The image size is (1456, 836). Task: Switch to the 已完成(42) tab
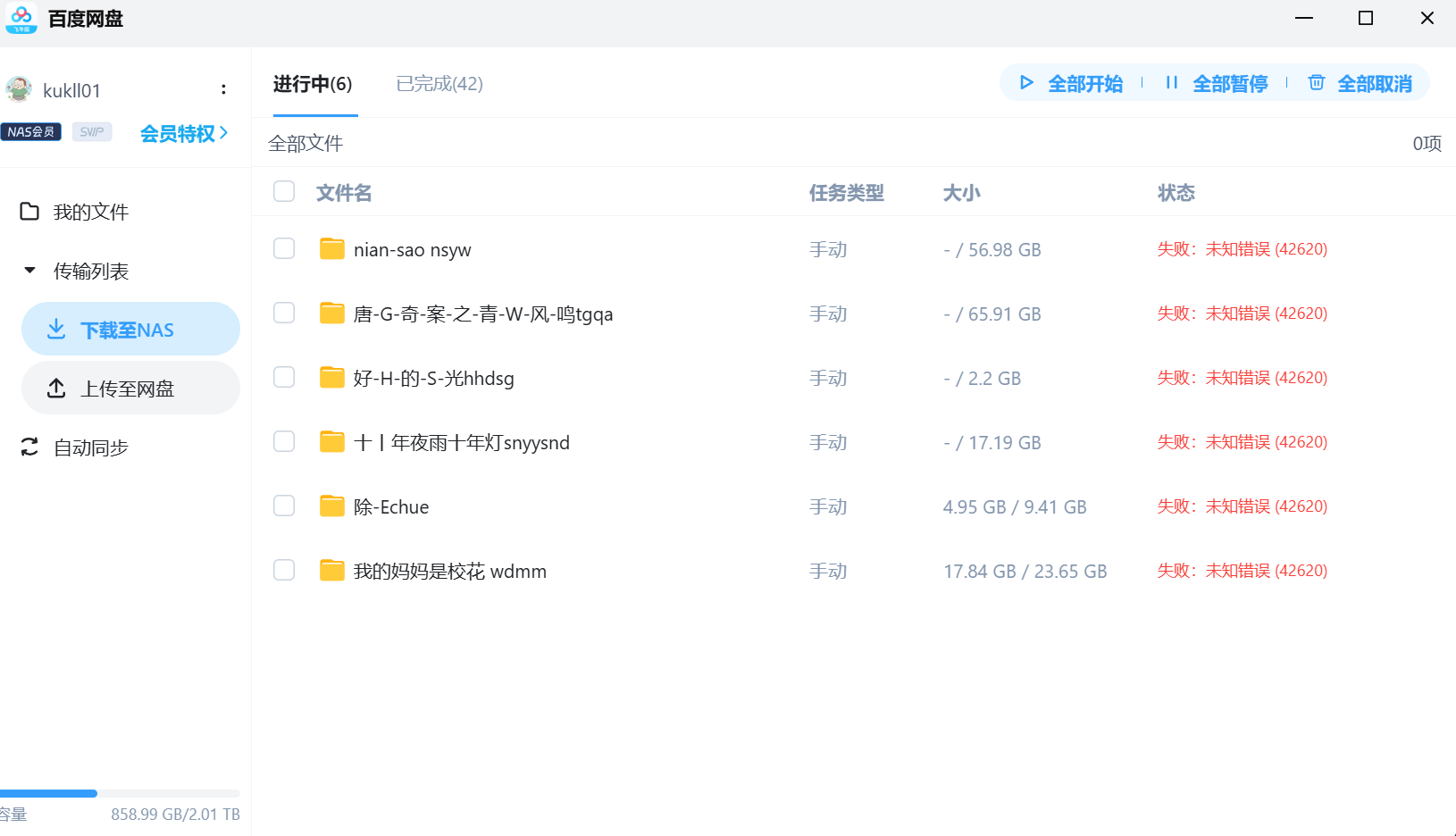(x=439, y=83)
